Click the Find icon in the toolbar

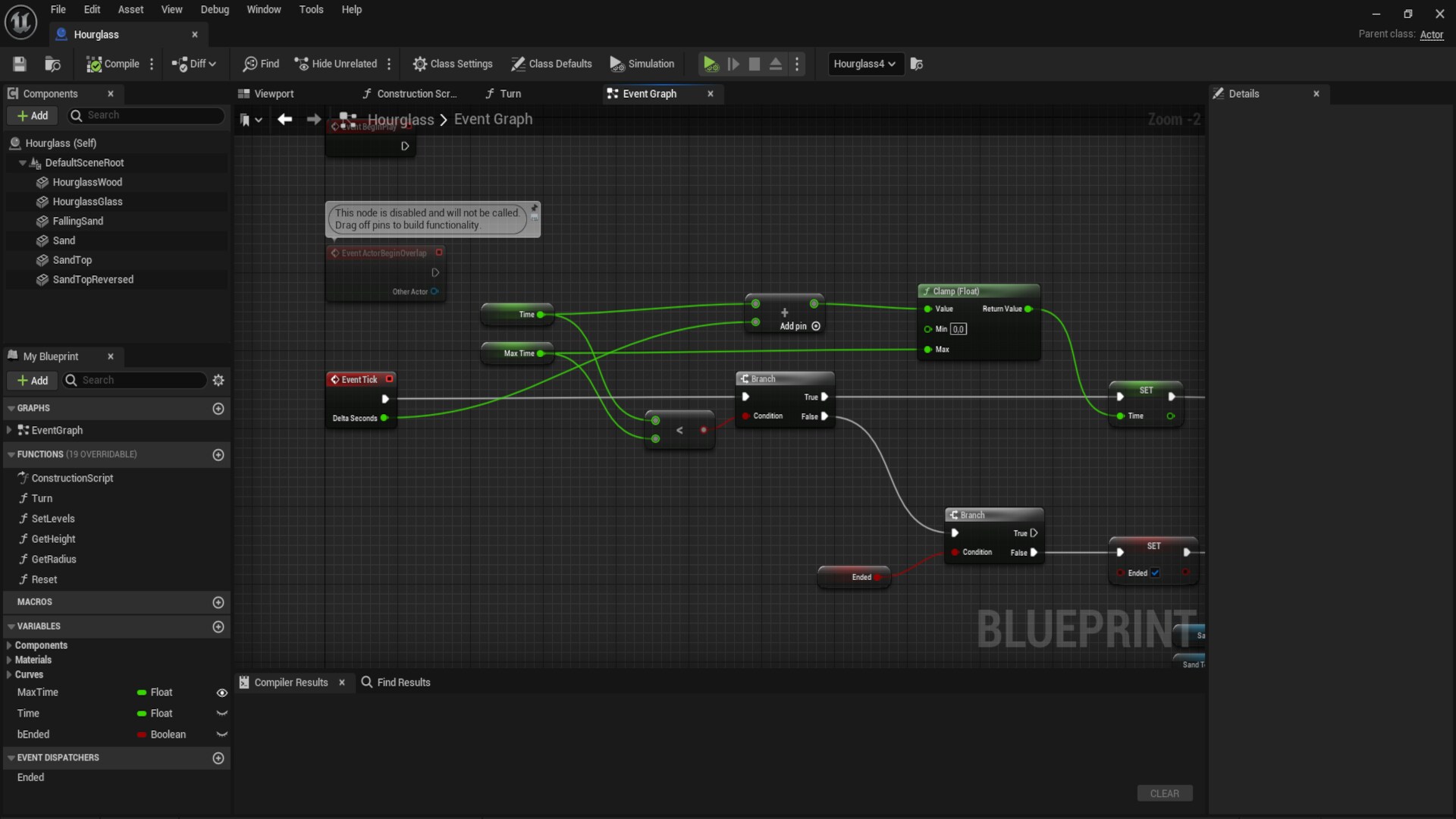click(x=260, y=64)
